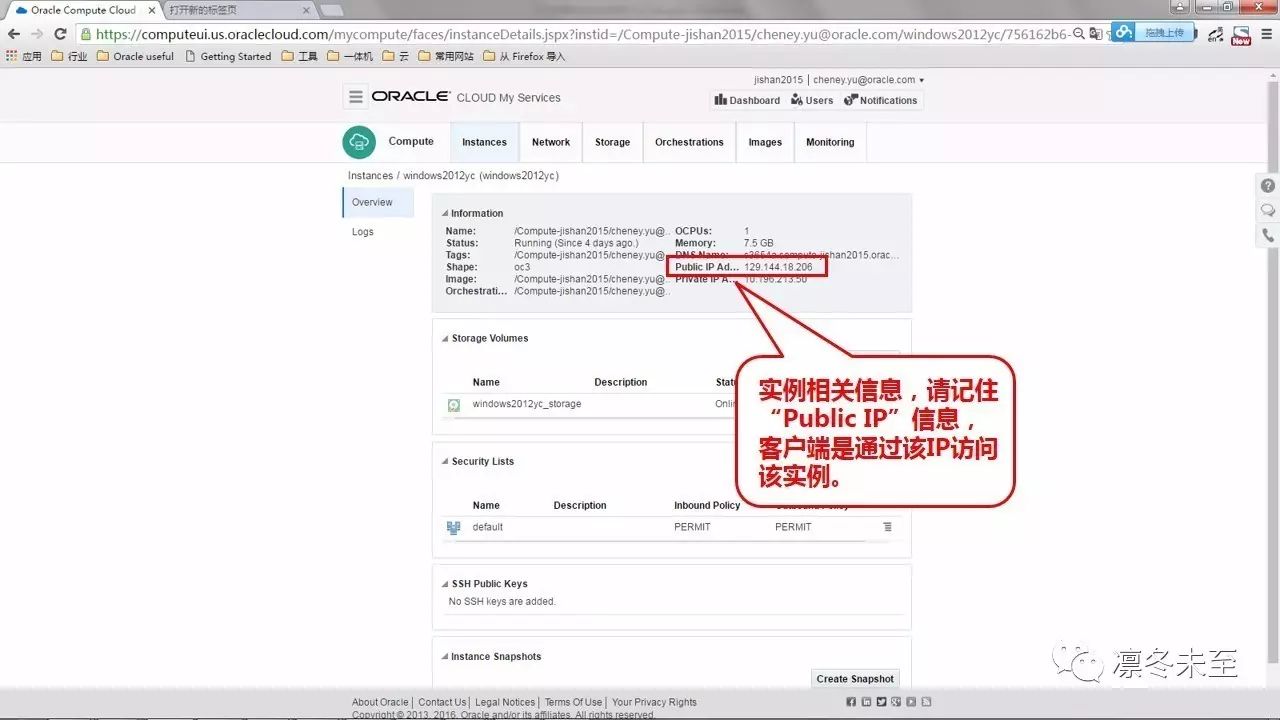Switch to the Orchestrations tab
The height and width of the screenshot is (720, 1280).
689,142
